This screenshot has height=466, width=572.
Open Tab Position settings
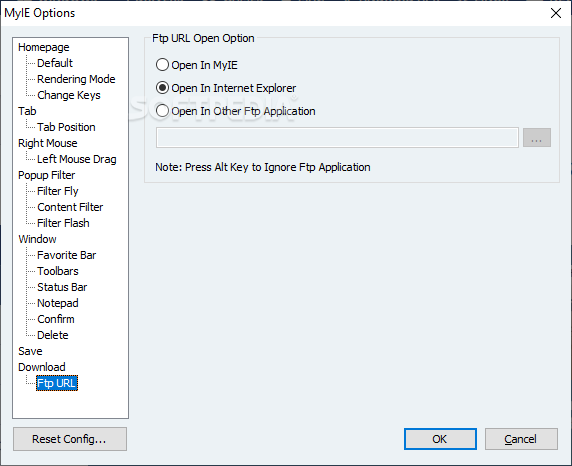(x=66, y=127)
